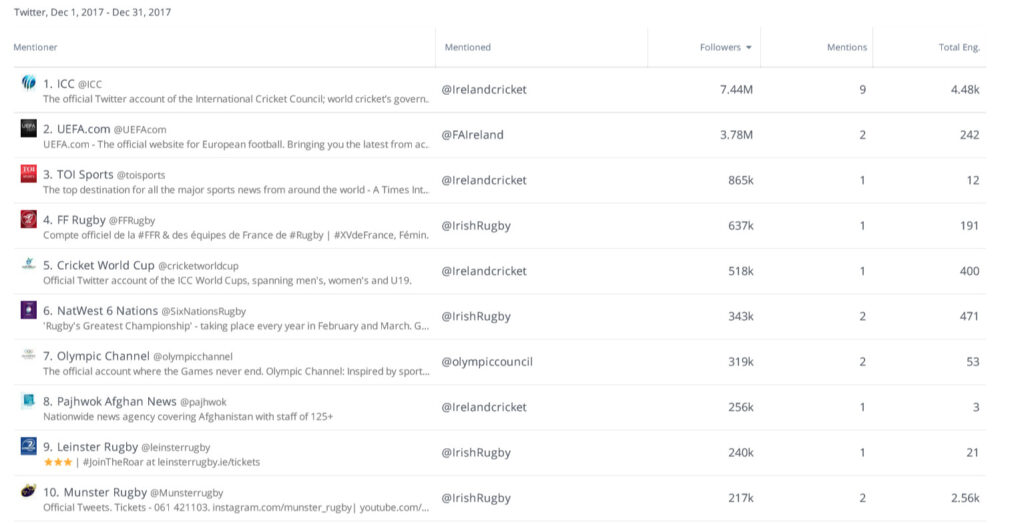Screen dimensions: 1024x523
Task: Open the @Munsterrugby handle link
Action: coord(186,494)
